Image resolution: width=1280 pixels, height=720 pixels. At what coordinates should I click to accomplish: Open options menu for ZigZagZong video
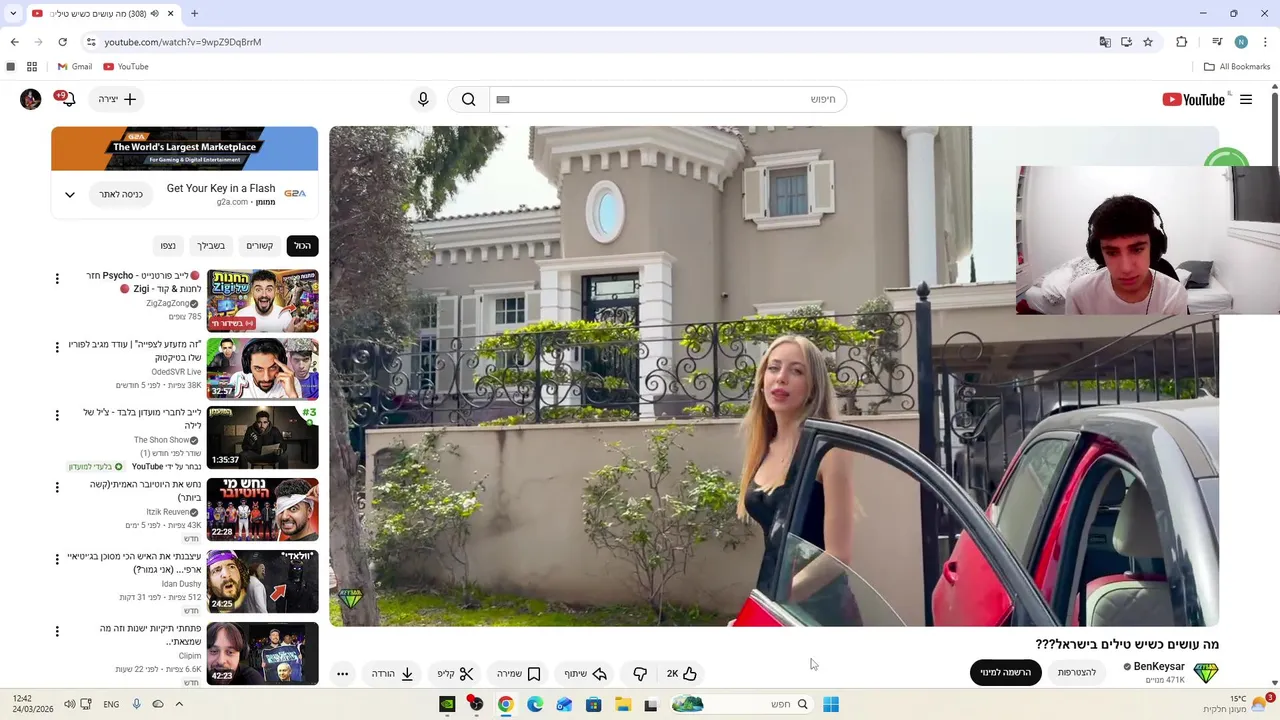57,279
